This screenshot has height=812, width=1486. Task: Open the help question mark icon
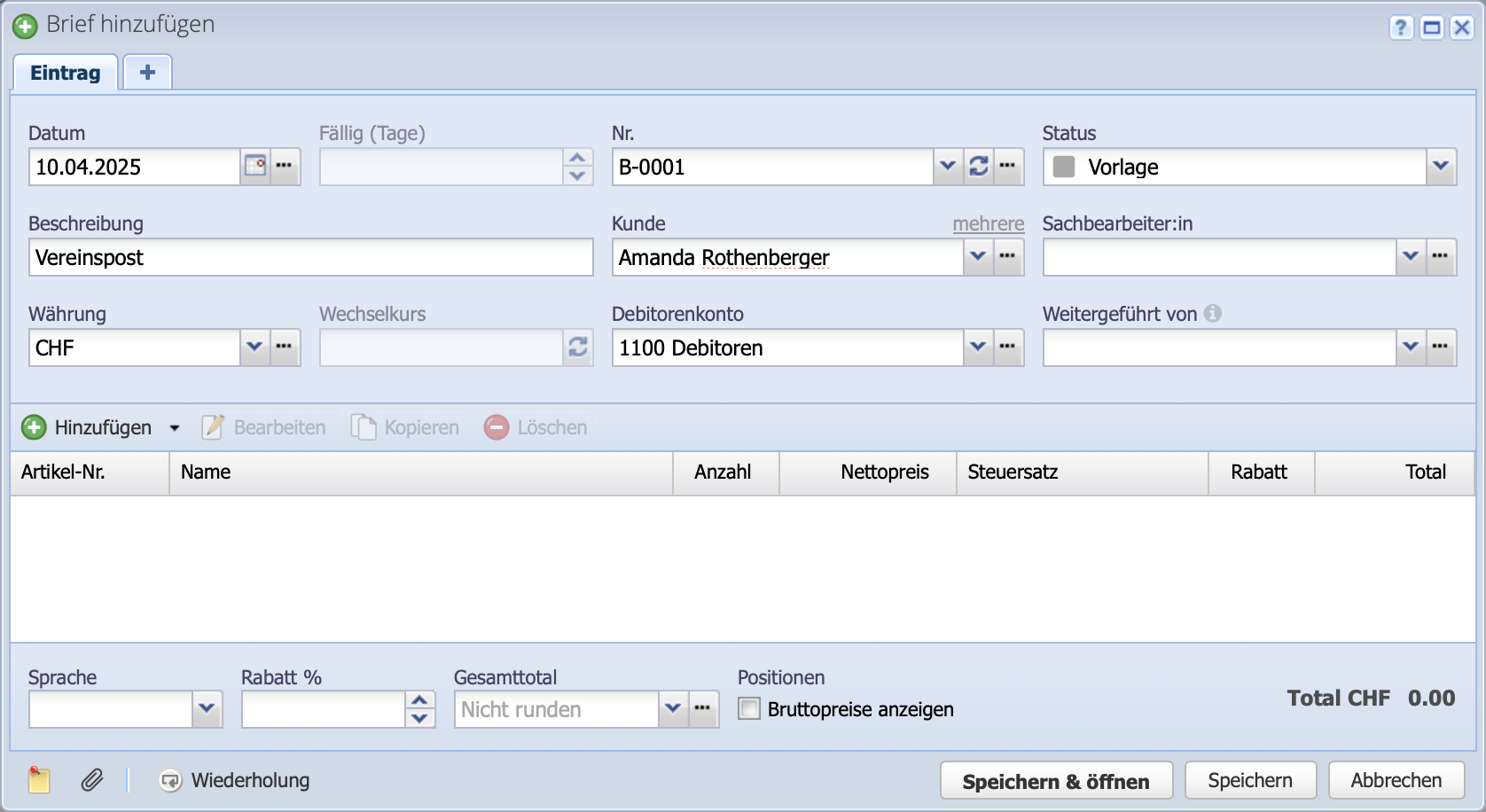pos(1400,27)
